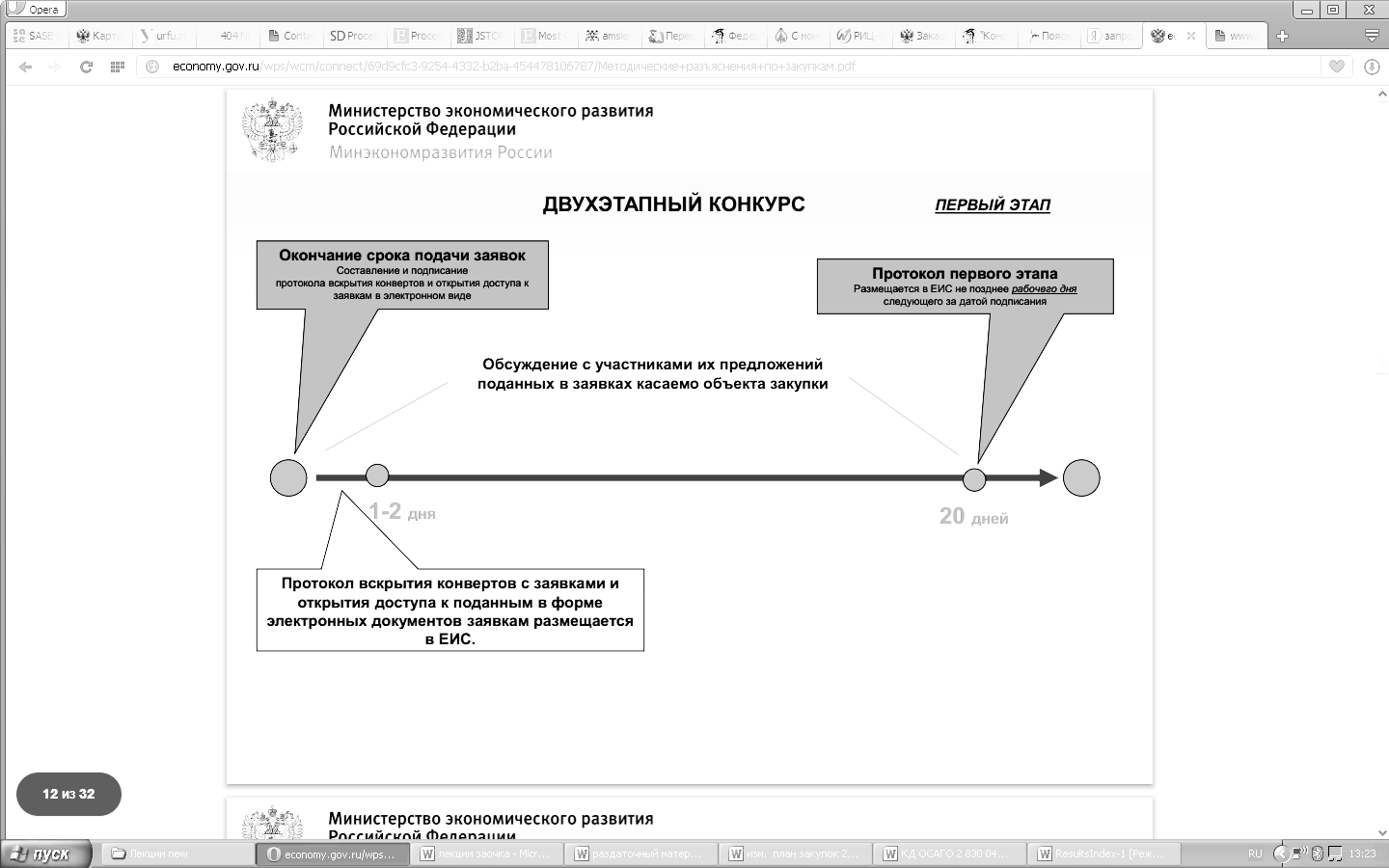The height and width of the screenshot is (868, 1389).
Task: Click the 'Протокол вскрытия конвертов' box
Action: point(450,610)
